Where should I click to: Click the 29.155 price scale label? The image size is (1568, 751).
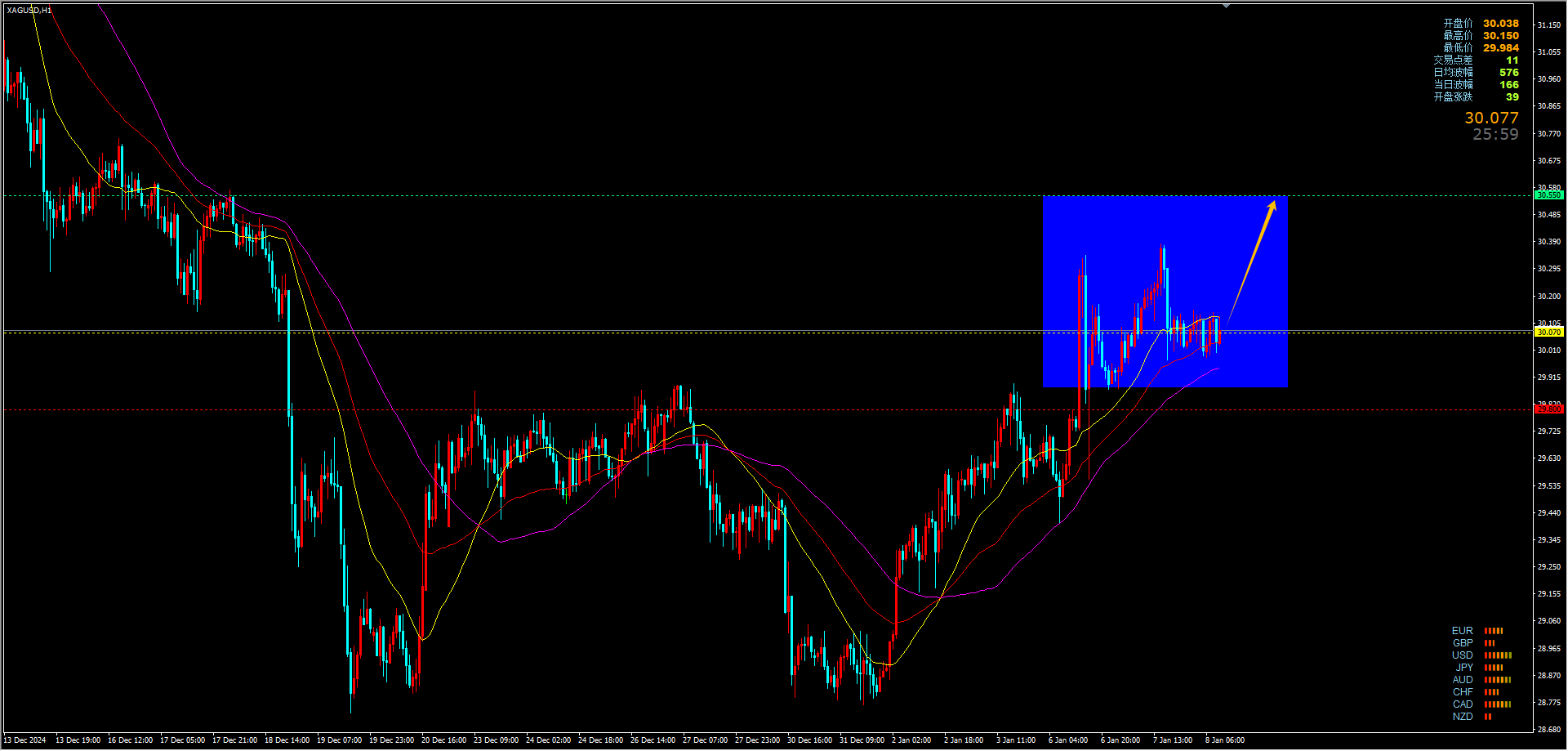1548,594
